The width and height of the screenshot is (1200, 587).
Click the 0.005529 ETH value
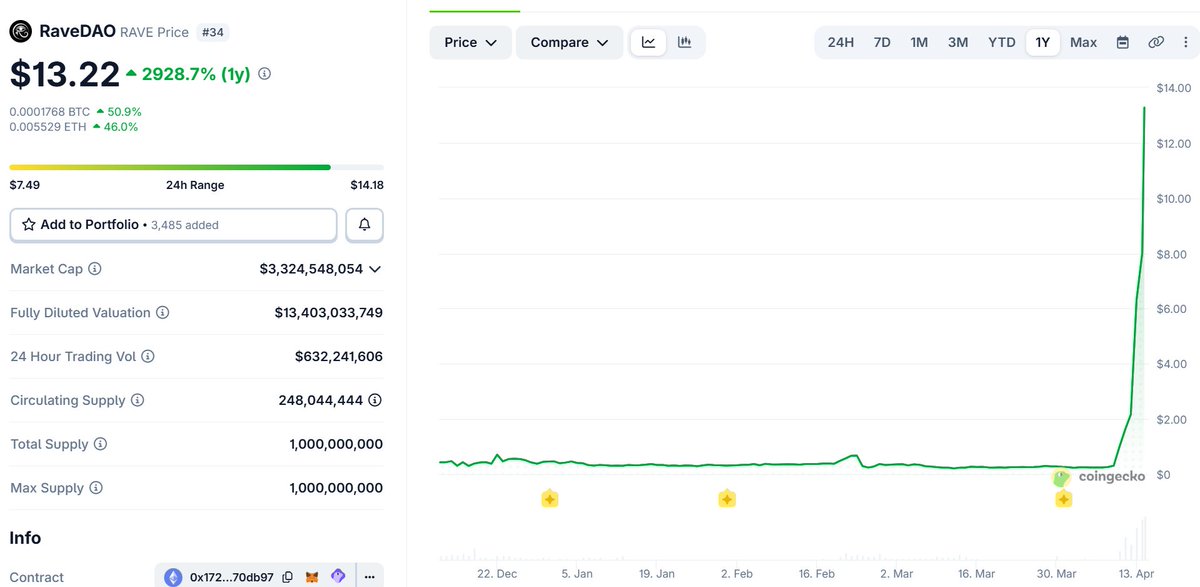coord(48,127)
